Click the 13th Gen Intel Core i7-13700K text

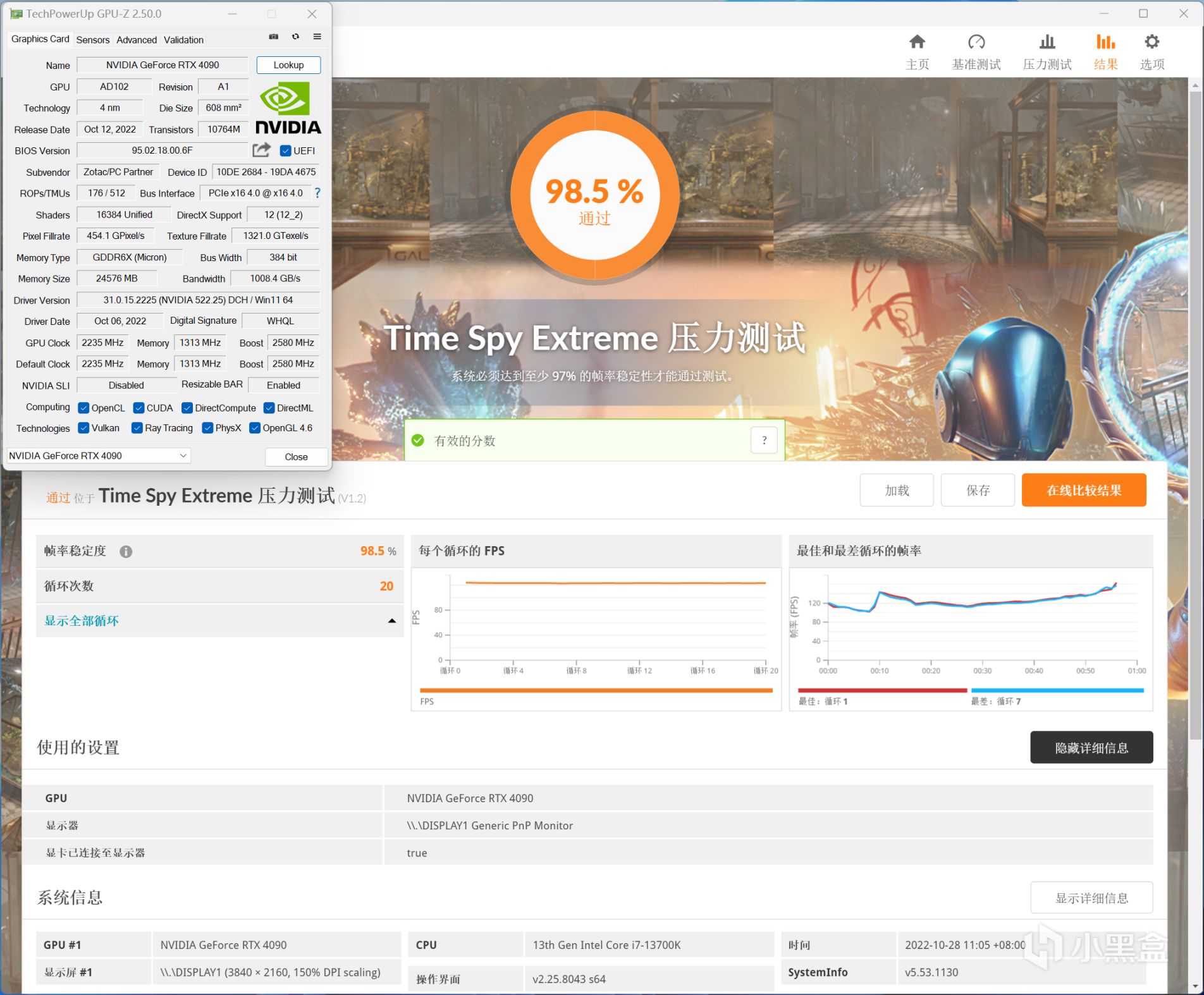tap(606, 945)
